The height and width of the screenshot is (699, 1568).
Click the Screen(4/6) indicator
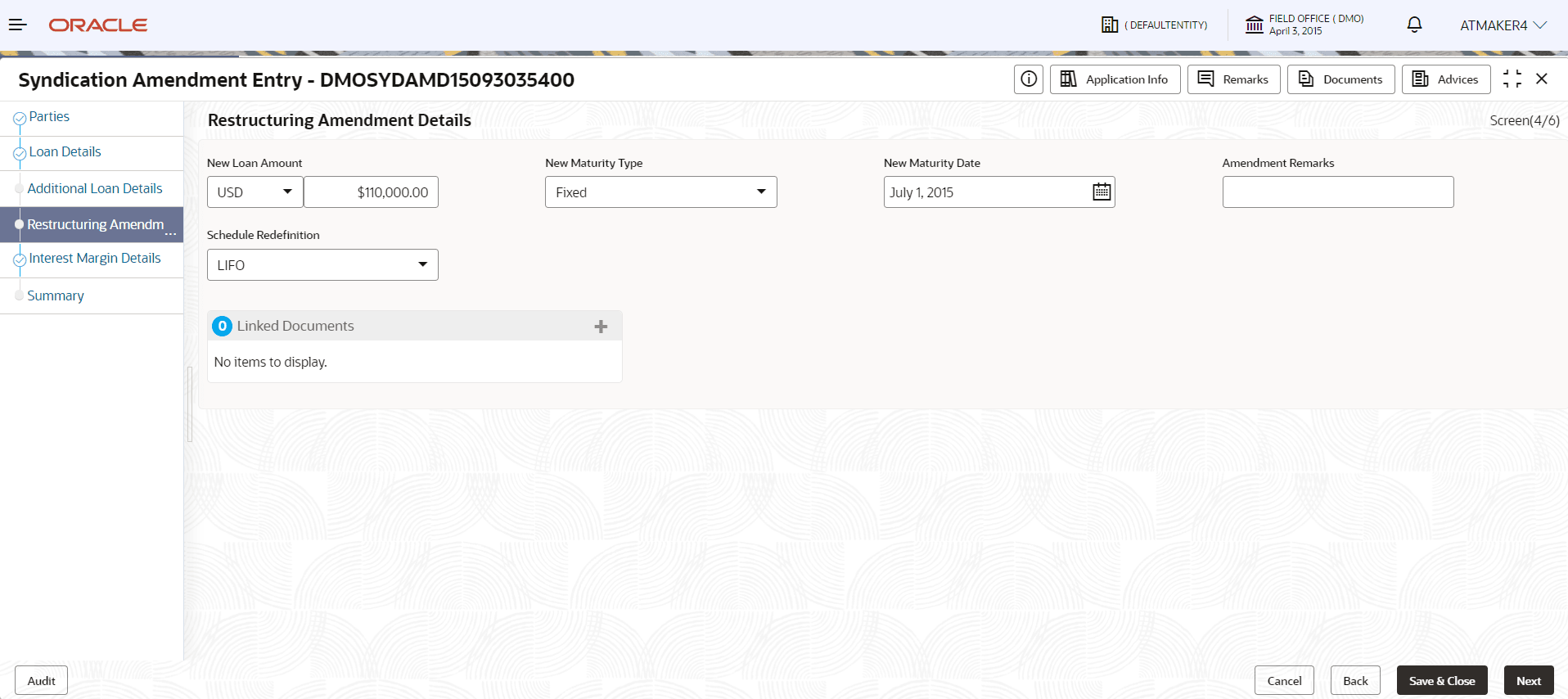tap(1525, 120)
